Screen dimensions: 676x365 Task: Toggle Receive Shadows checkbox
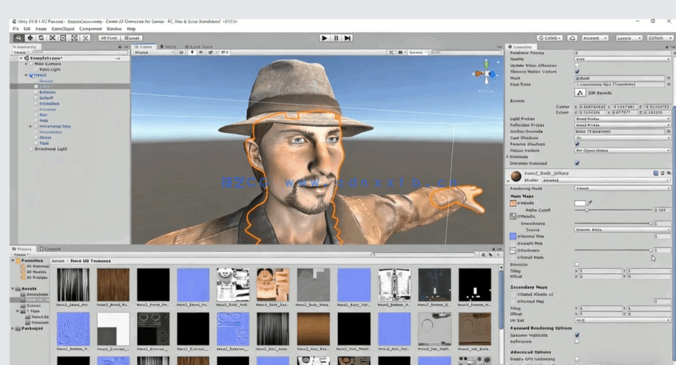pos(577,144)
